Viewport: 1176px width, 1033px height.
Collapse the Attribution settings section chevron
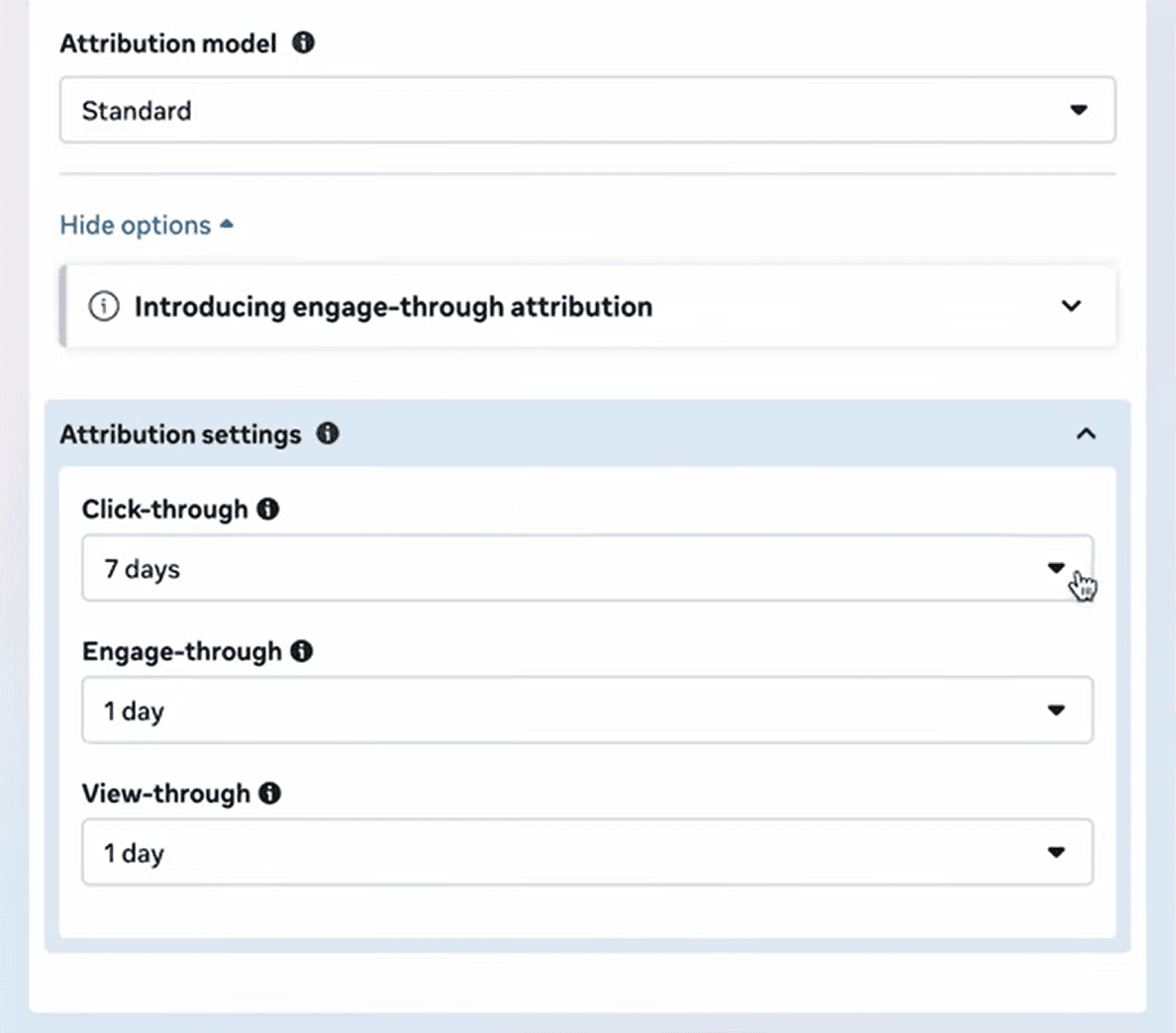1086,433
